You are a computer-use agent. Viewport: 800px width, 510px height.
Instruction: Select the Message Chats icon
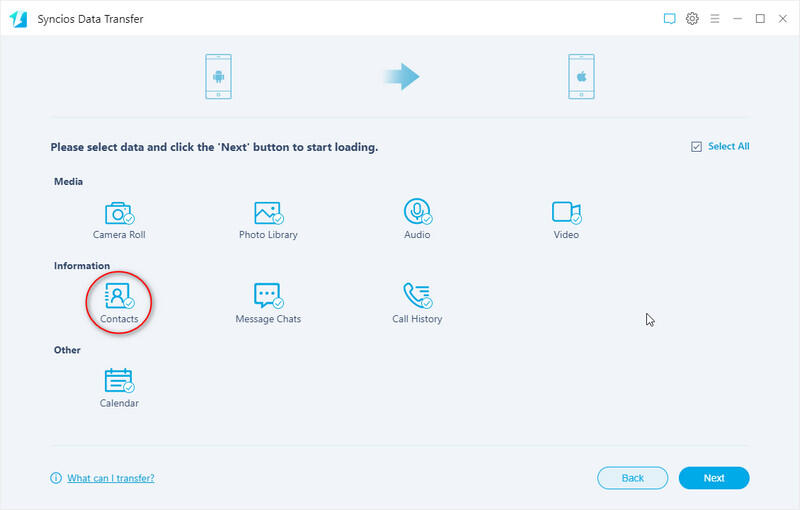point(267,297)
